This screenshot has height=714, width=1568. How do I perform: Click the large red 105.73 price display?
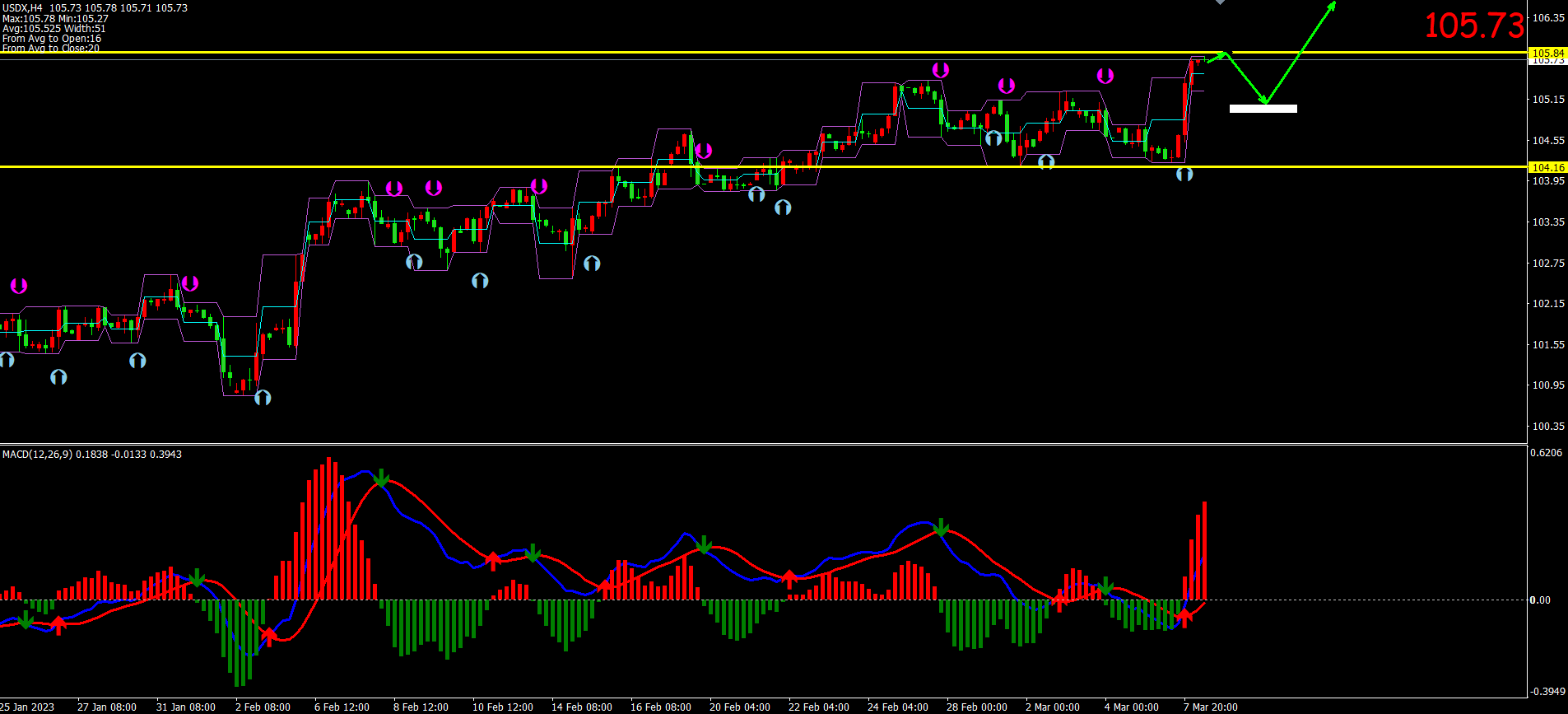(x=1473, y=26)
